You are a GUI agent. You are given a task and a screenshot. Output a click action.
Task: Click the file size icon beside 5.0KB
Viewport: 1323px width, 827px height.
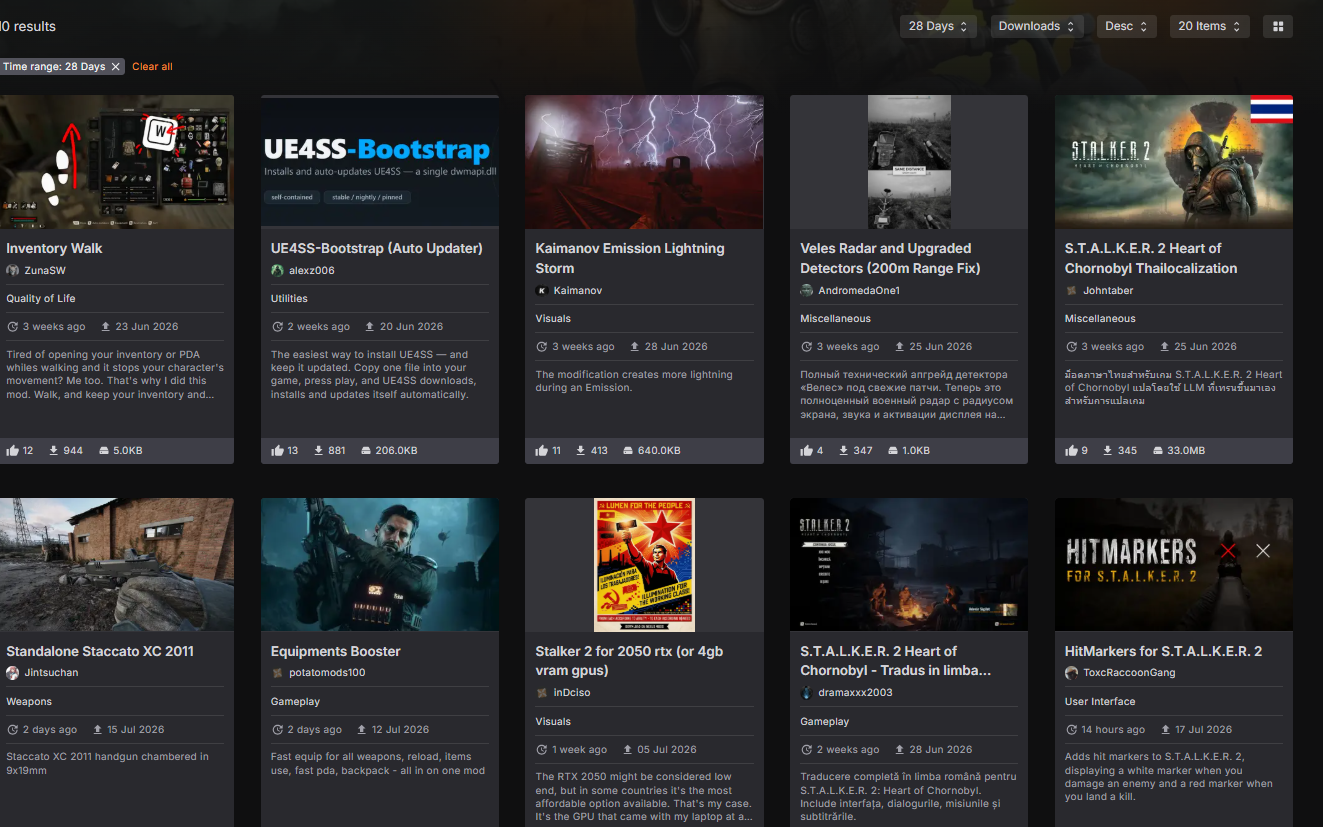click(104, 451)
